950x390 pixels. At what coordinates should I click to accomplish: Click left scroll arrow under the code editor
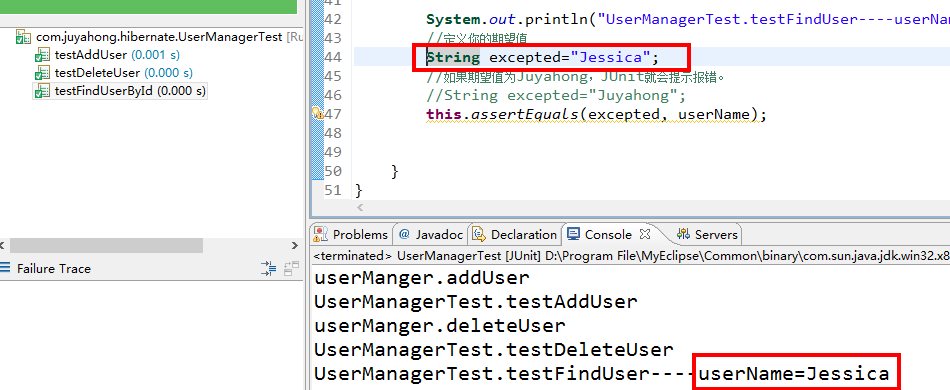tap(360, 208)
